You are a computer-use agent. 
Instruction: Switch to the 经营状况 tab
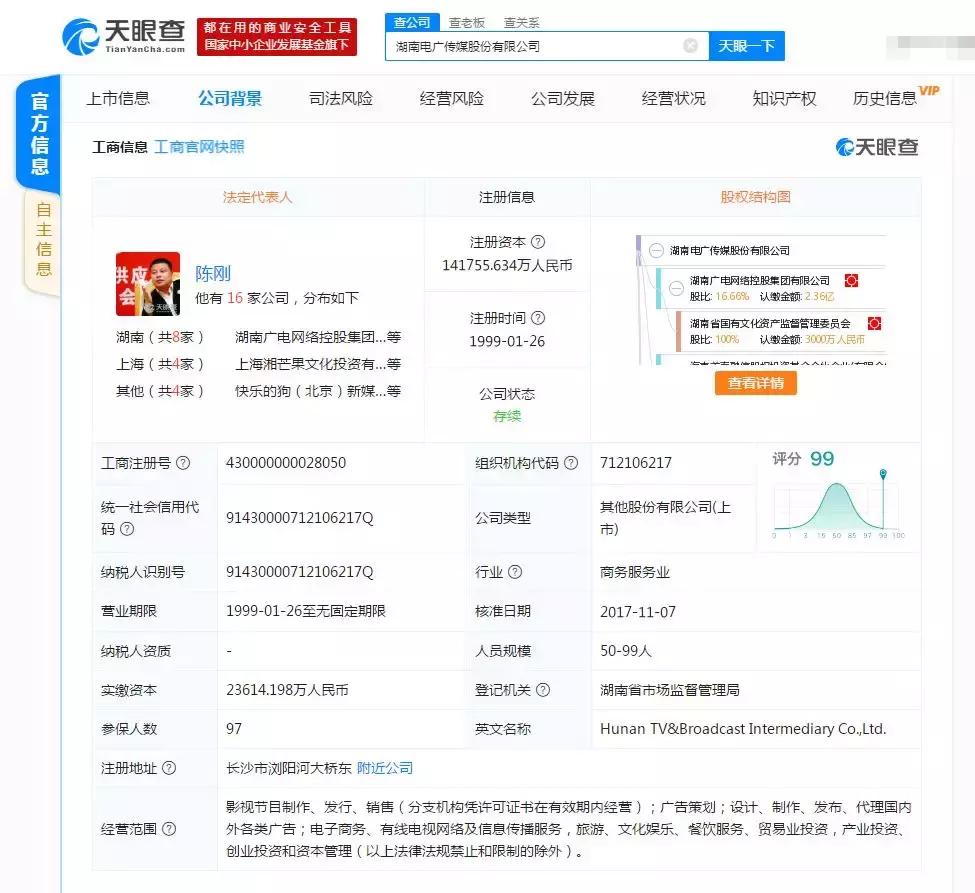point(673,98)
